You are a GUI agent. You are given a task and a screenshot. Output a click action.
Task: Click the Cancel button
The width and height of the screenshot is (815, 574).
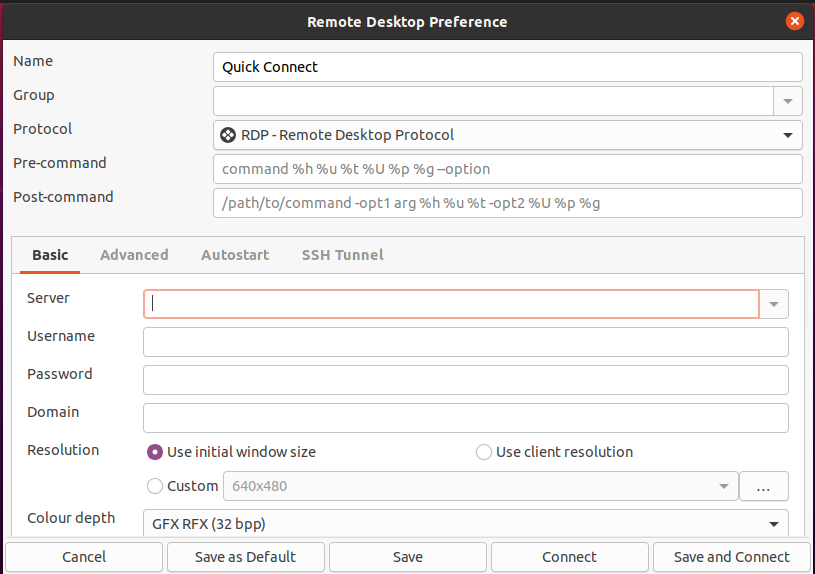pyautogui.click(x=84, y=557)
